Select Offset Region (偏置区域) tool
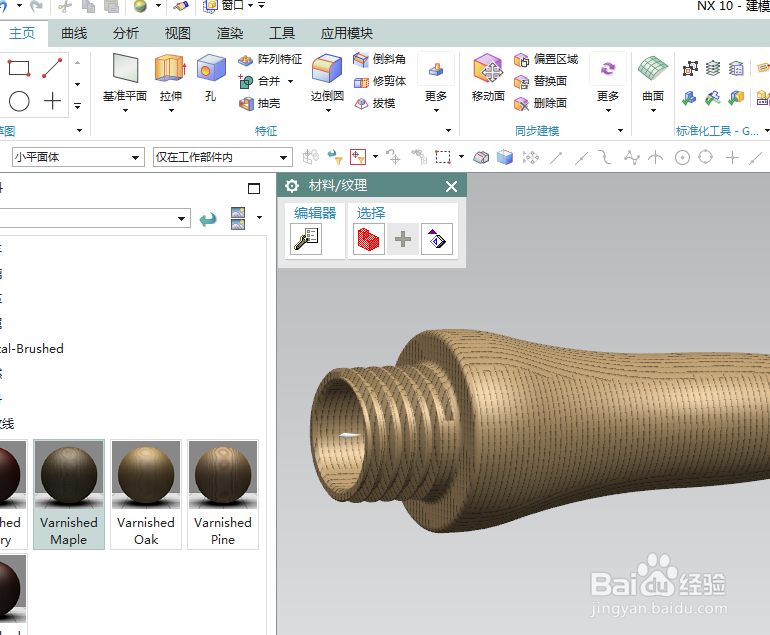 point(546,59)
